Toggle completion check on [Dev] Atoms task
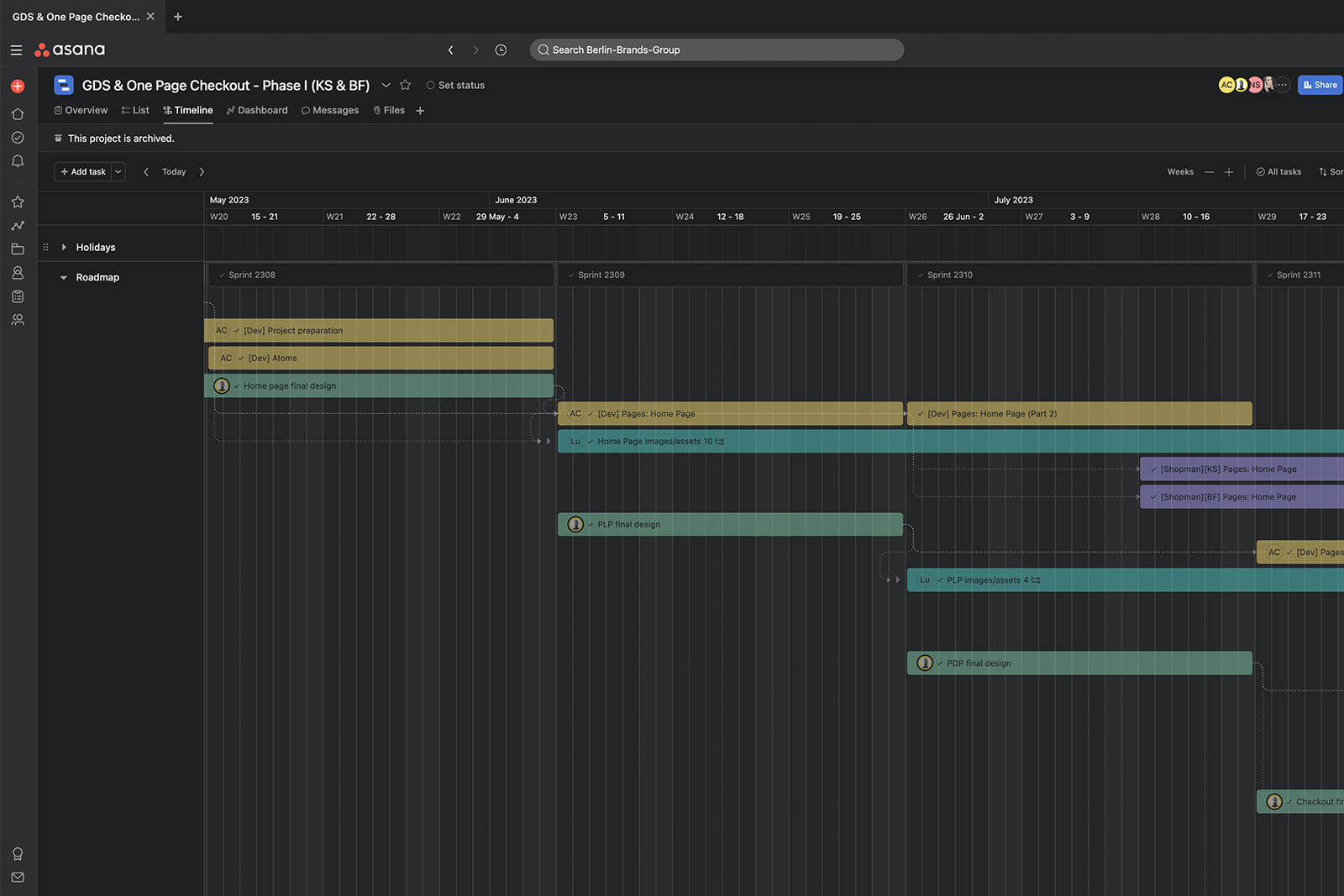Screen dimensions: 1344x896 pos(241,359)
